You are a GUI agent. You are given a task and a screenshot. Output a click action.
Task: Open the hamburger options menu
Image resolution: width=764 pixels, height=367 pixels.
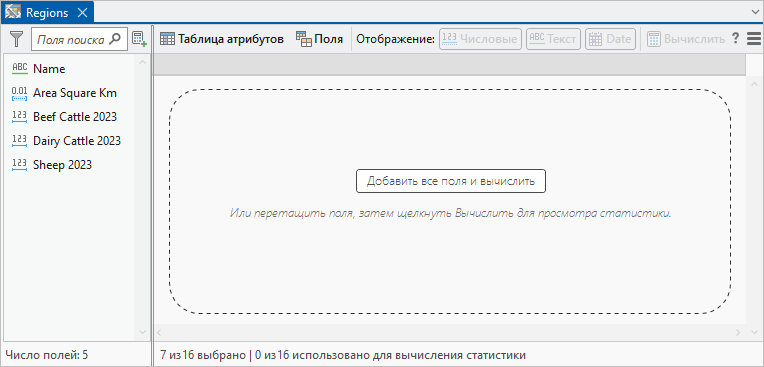(x=754, y=39)
